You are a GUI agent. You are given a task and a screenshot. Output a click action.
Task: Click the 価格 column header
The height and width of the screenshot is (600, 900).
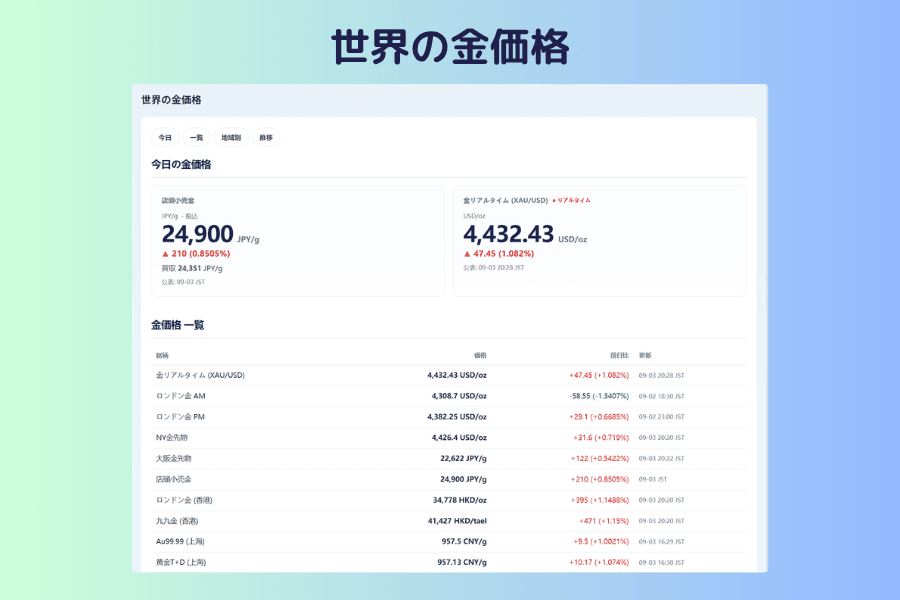pos(480,355)
